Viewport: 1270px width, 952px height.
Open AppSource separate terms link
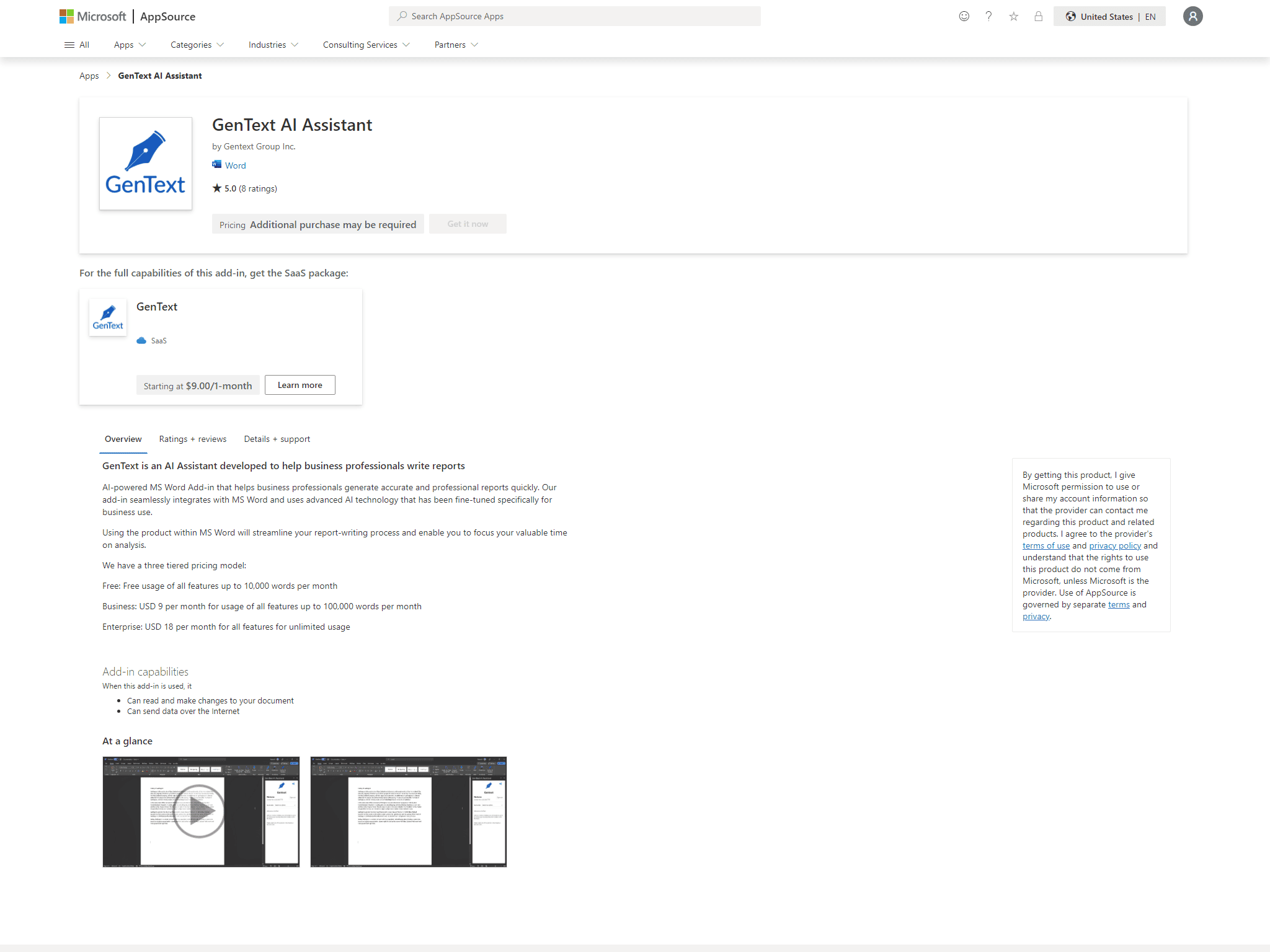[x=1119, y=604]
